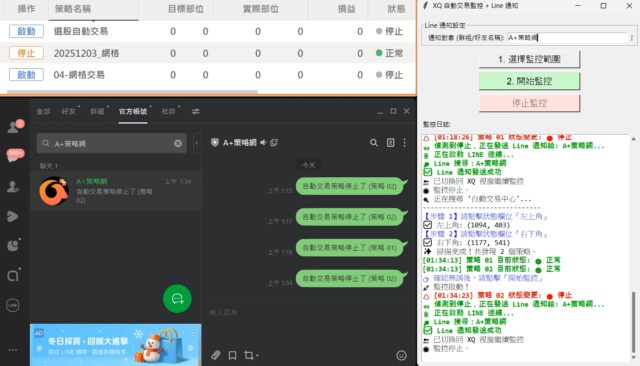Open the emoji sticker picker

tap(402, 355)
